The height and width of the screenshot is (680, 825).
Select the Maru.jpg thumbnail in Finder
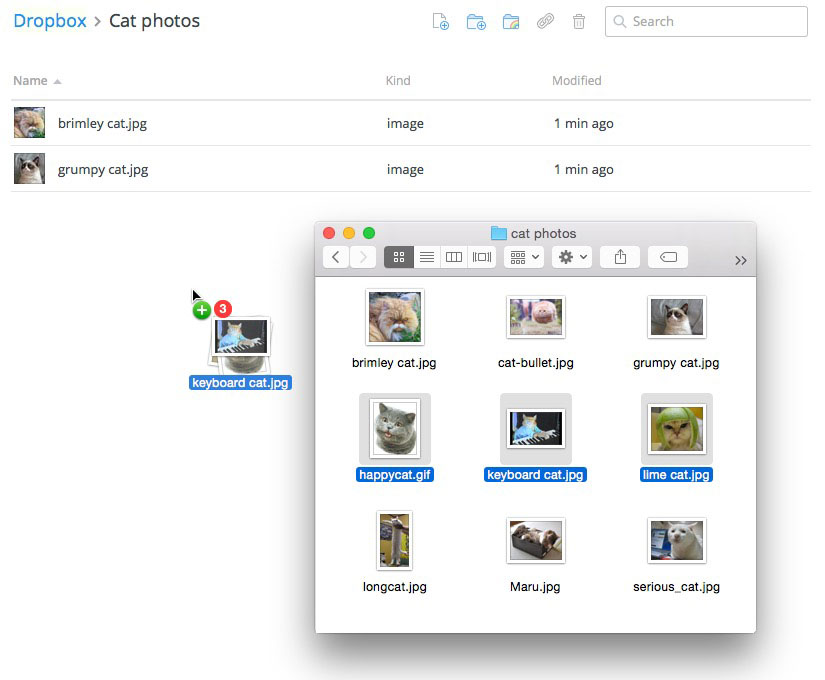pos(535,540)
